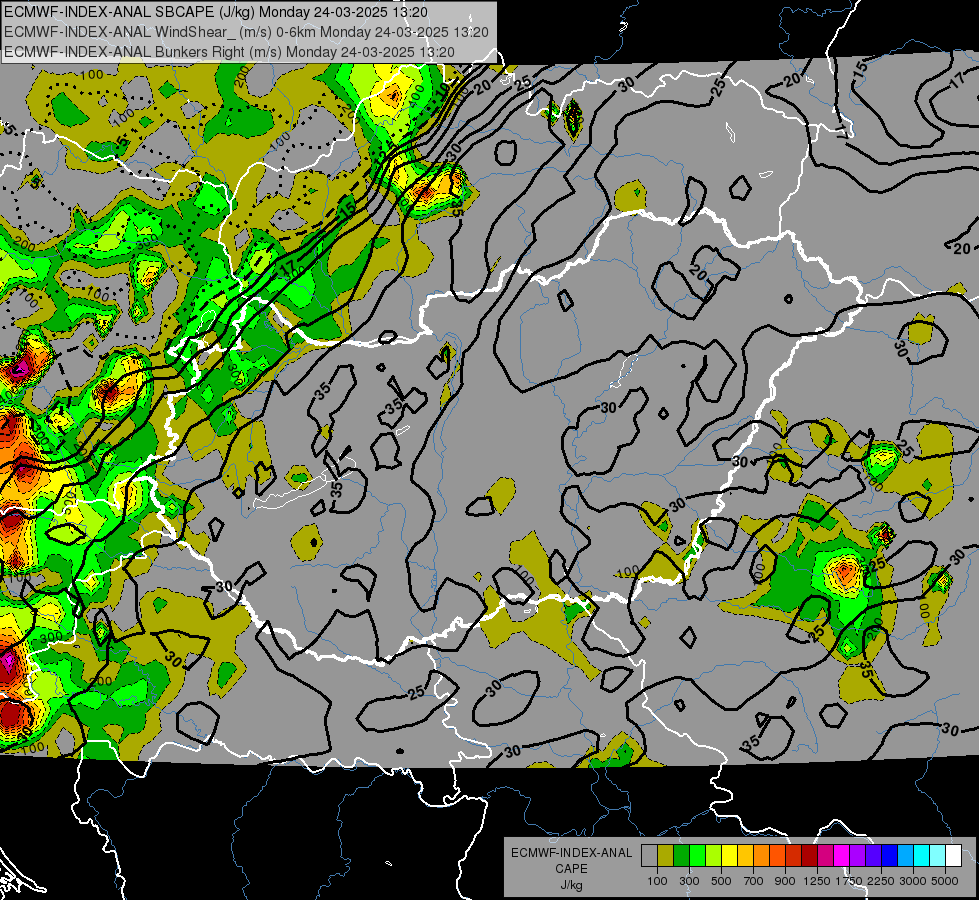Pick the purple legend swatch

click(857, 855)
